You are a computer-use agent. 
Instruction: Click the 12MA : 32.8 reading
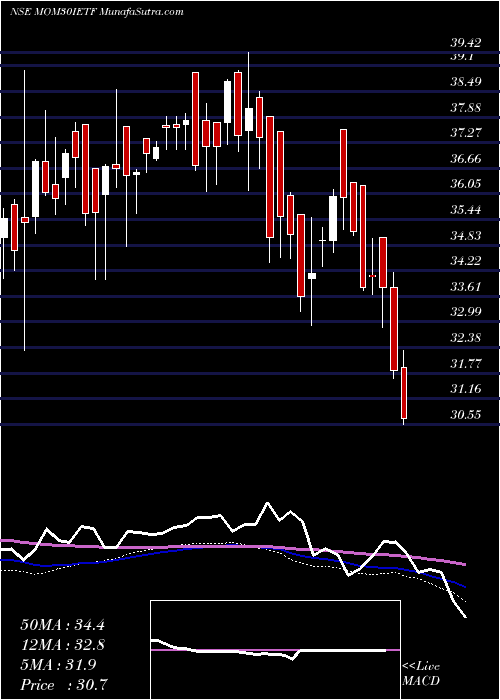pos(62,645)
